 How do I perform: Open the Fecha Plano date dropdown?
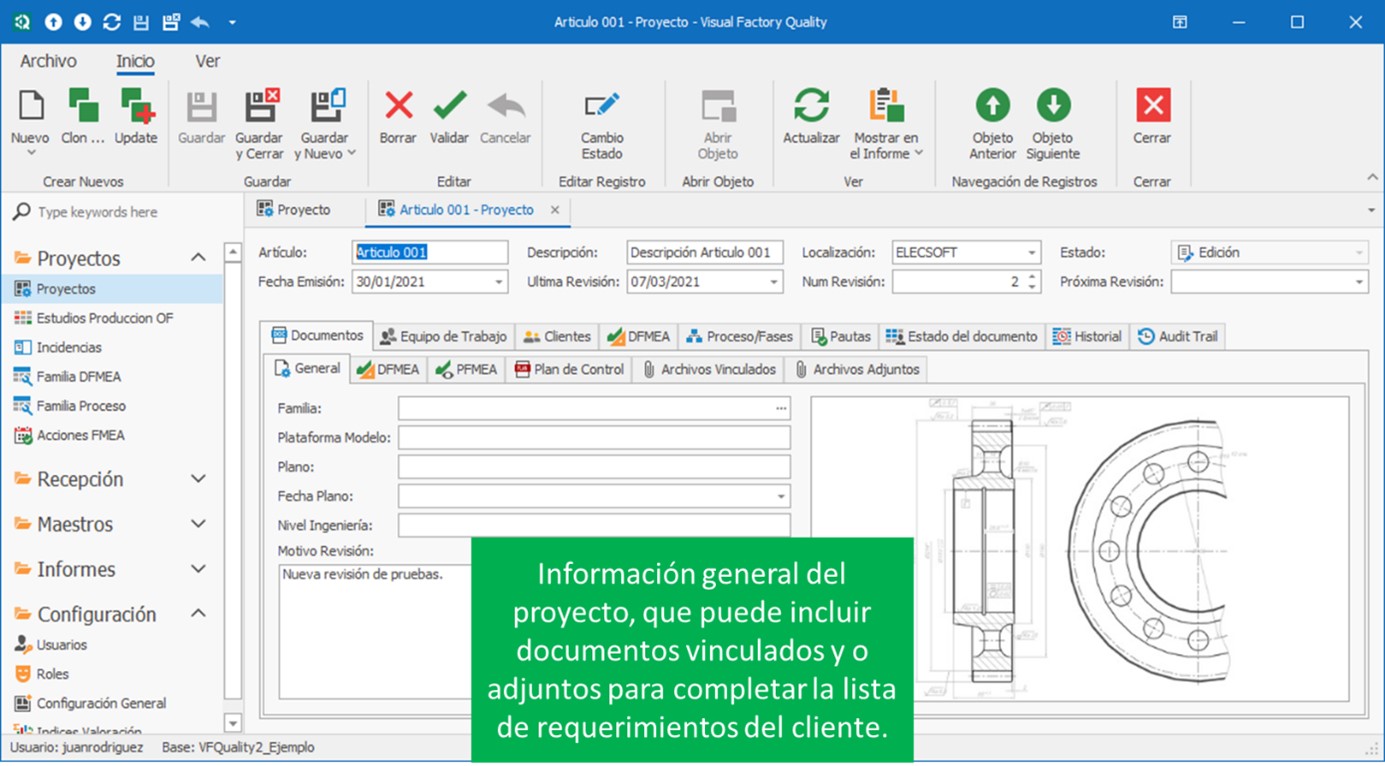point(781,496)
